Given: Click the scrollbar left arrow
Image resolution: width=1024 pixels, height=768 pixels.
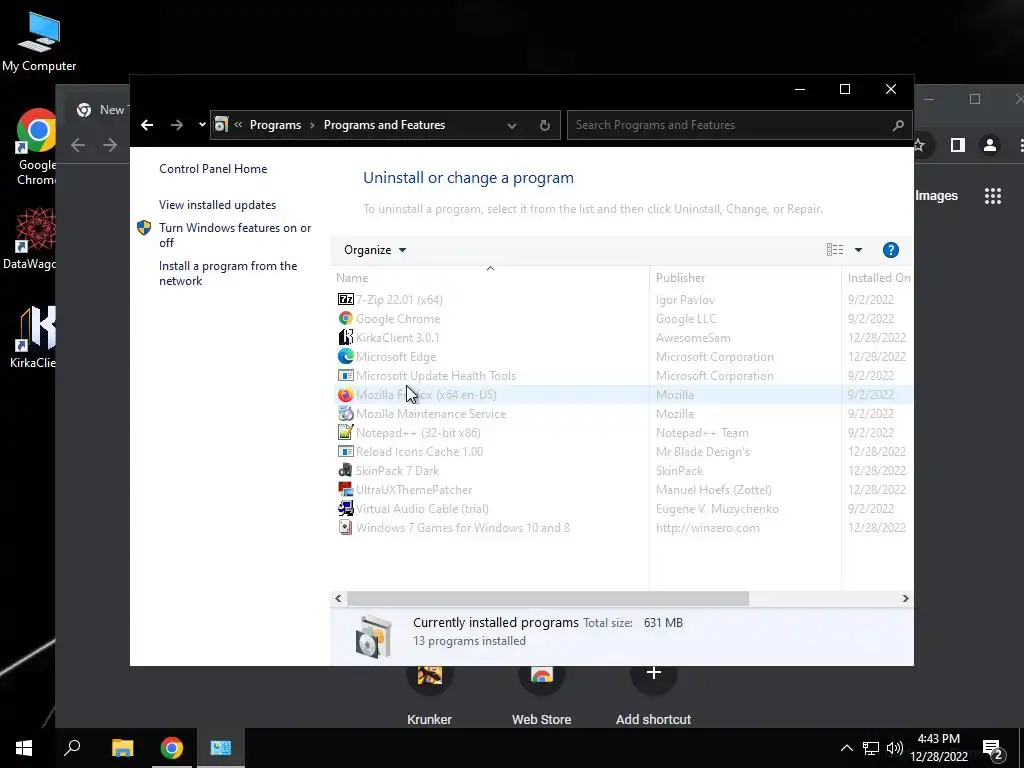Looking at the screenshot, I should coord(338,598).
